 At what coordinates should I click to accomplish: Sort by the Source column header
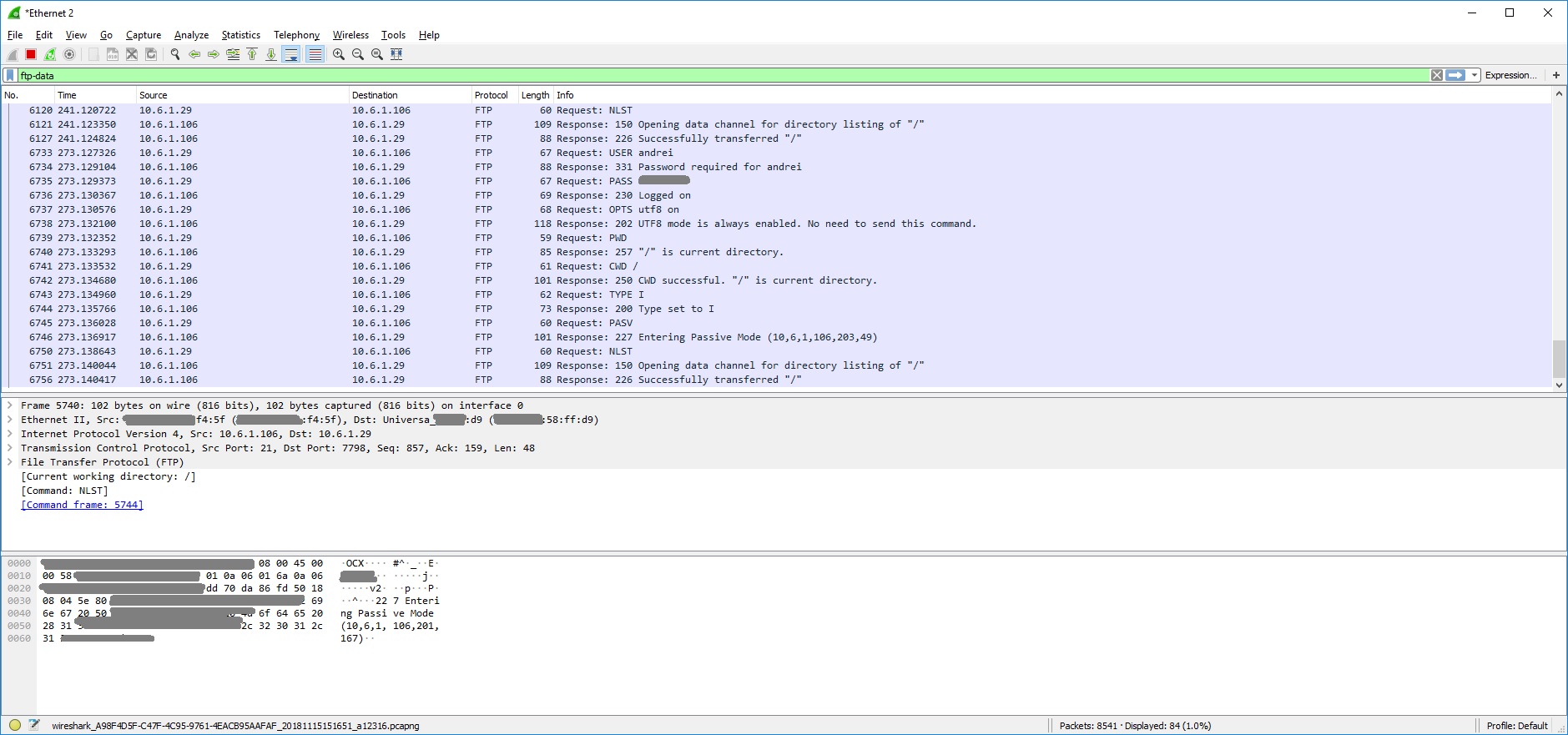[243, 95]
